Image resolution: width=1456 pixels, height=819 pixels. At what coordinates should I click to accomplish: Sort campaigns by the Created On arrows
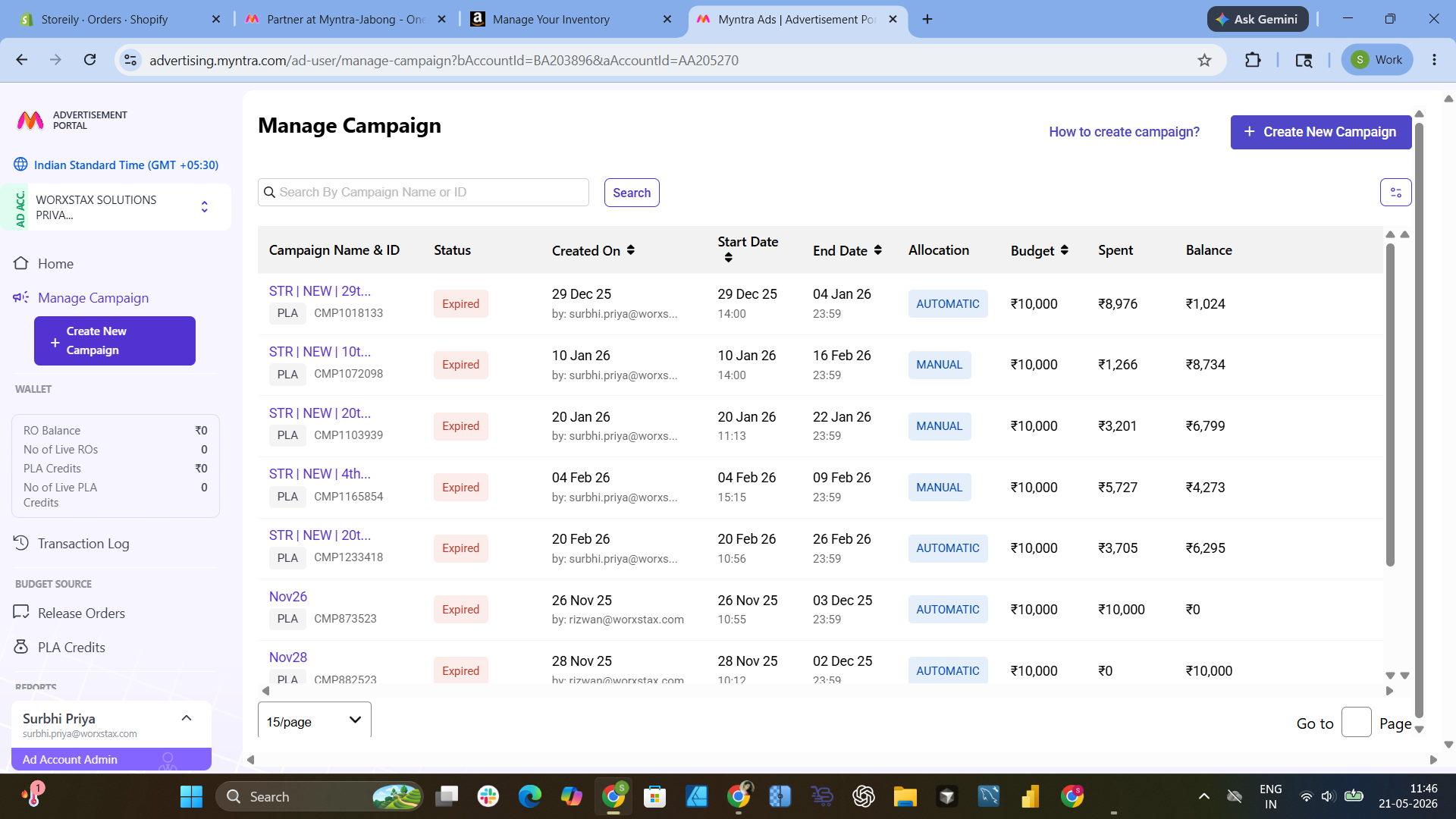point(630,250)
